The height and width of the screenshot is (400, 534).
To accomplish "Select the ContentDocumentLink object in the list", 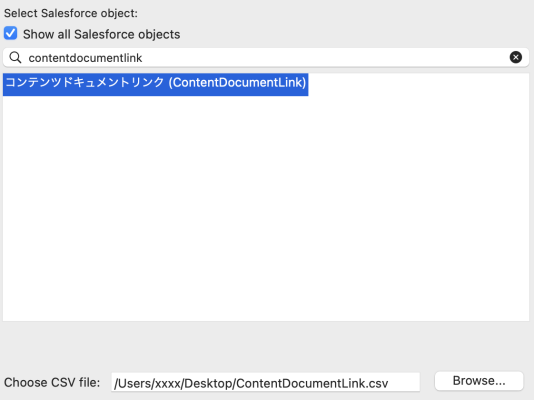I will 156,83.
